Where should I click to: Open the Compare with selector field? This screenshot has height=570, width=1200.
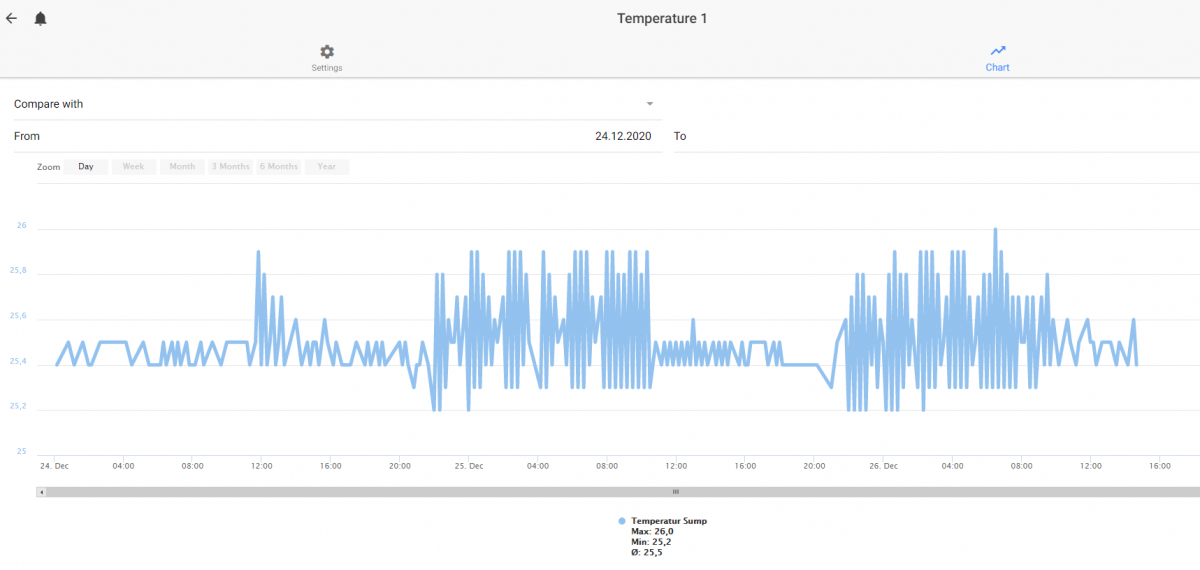pyautogui.click(x=337, y=104)
